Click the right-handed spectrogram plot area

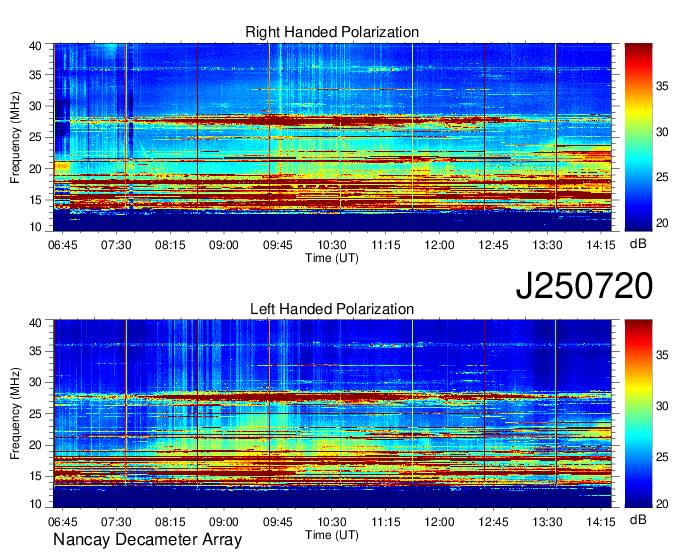[x=332, y=137]
